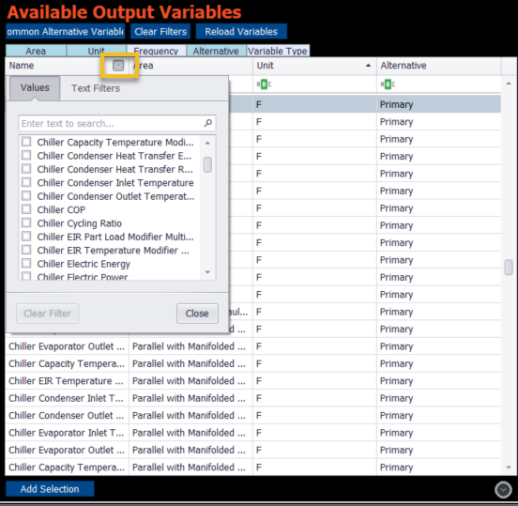Click the filter list scroll up arrow
This screenshot has width=518, height=506.
207,143
